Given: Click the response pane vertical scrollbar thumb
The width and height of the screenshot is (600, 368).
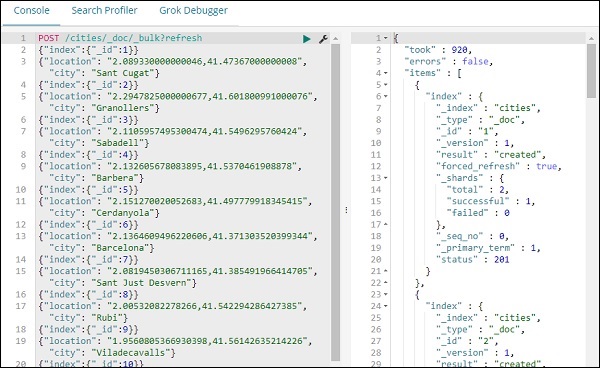Looking at the screenshot, I should (x=592, y=71).
